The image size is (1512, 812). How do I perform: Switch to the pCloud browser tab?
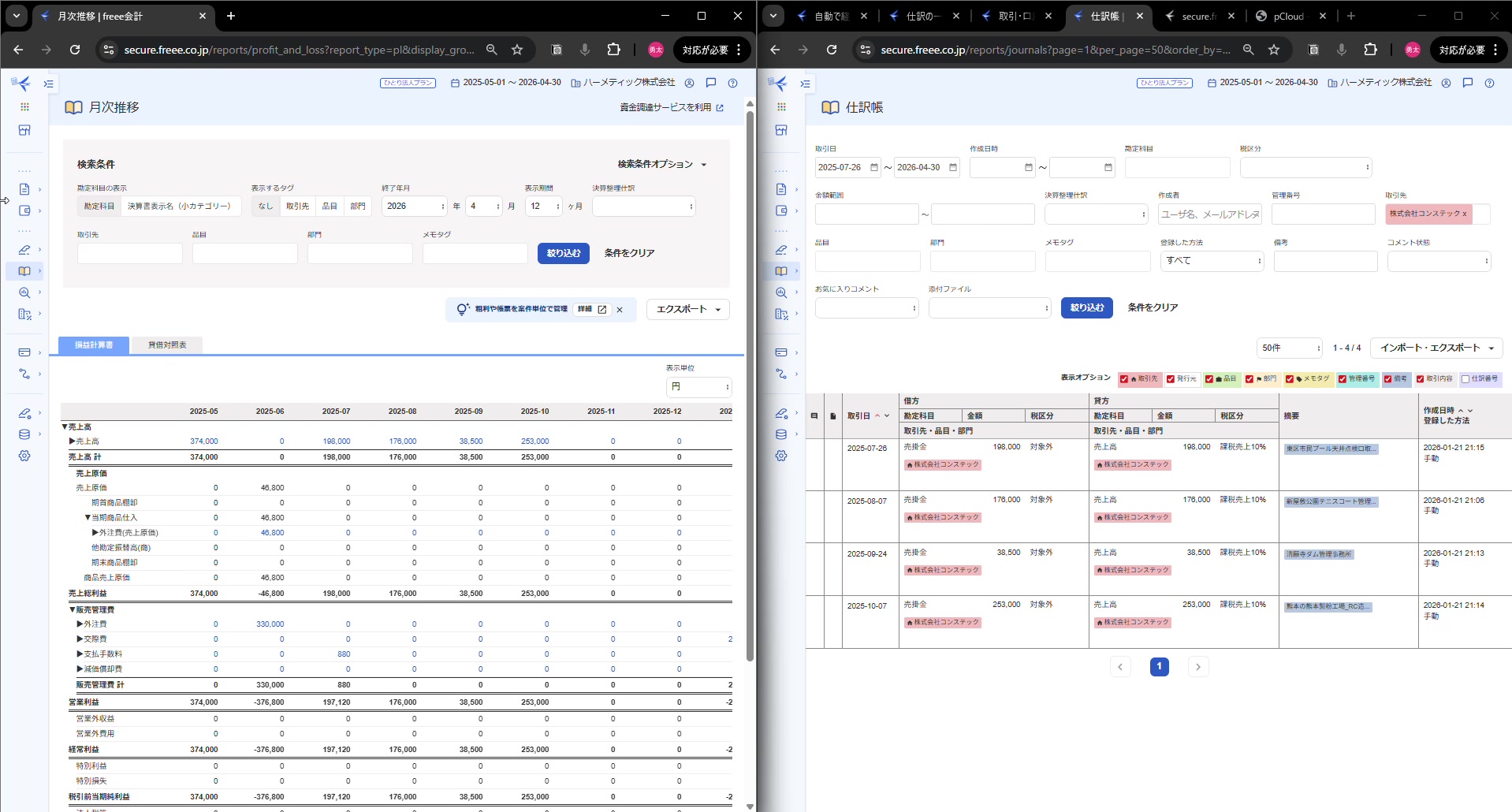click(x=1287, y=16)
